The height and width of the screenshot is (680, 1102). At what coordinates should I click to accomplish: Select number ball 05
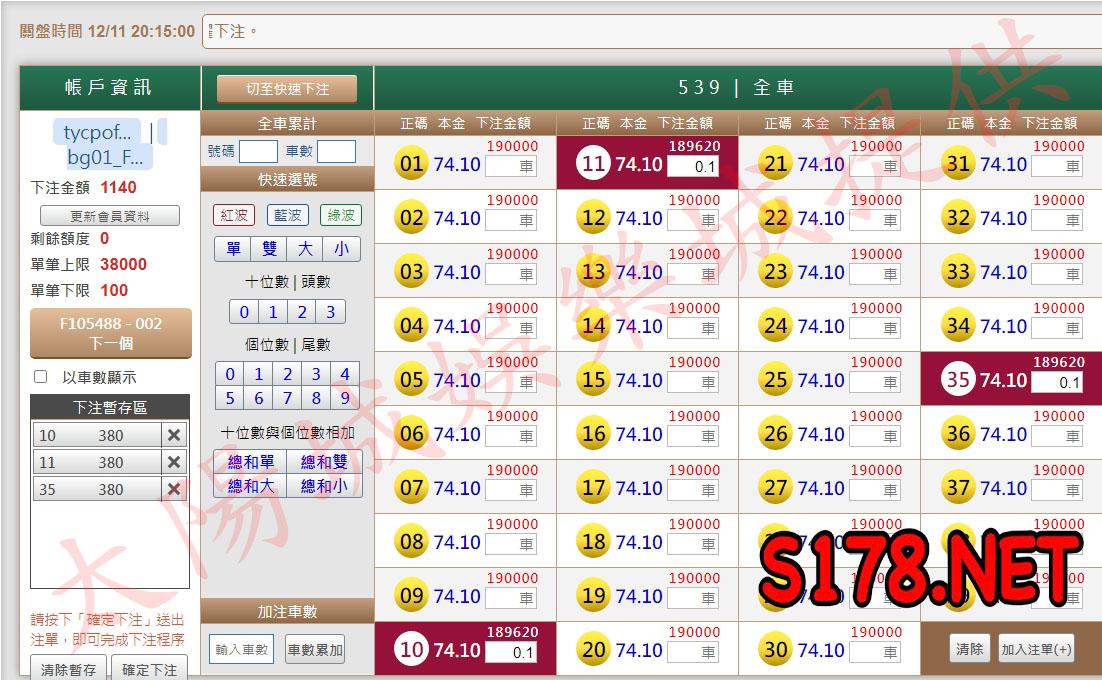pyautogui.click(x=412, y=380)
